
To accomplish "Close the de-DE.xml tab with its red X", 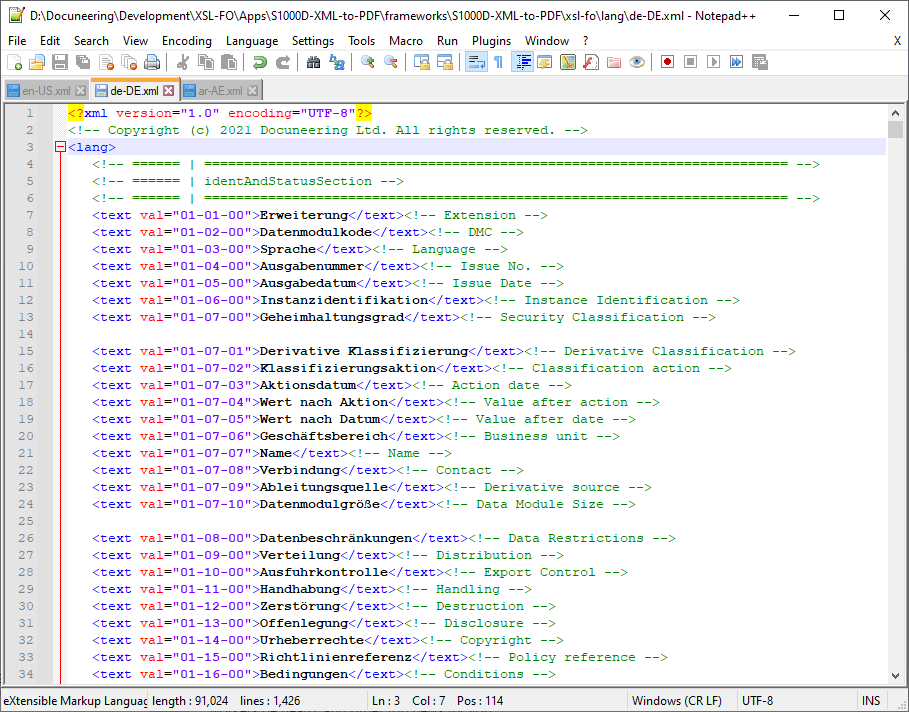I will pos(168,90).
